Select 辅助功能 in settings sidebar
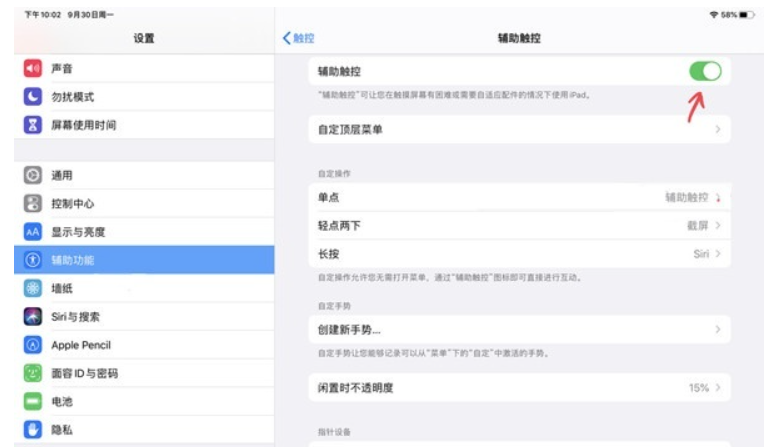This screenshot has height=447, width=773. pyautogui.click(x=144, y=260)
